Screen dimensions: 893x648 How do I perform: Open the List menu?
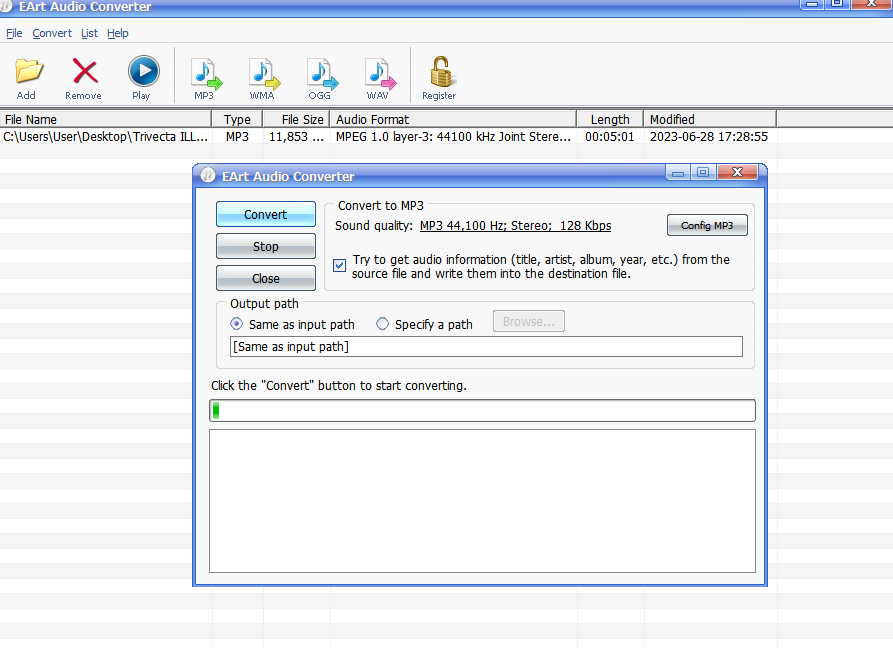pos(89,33)
